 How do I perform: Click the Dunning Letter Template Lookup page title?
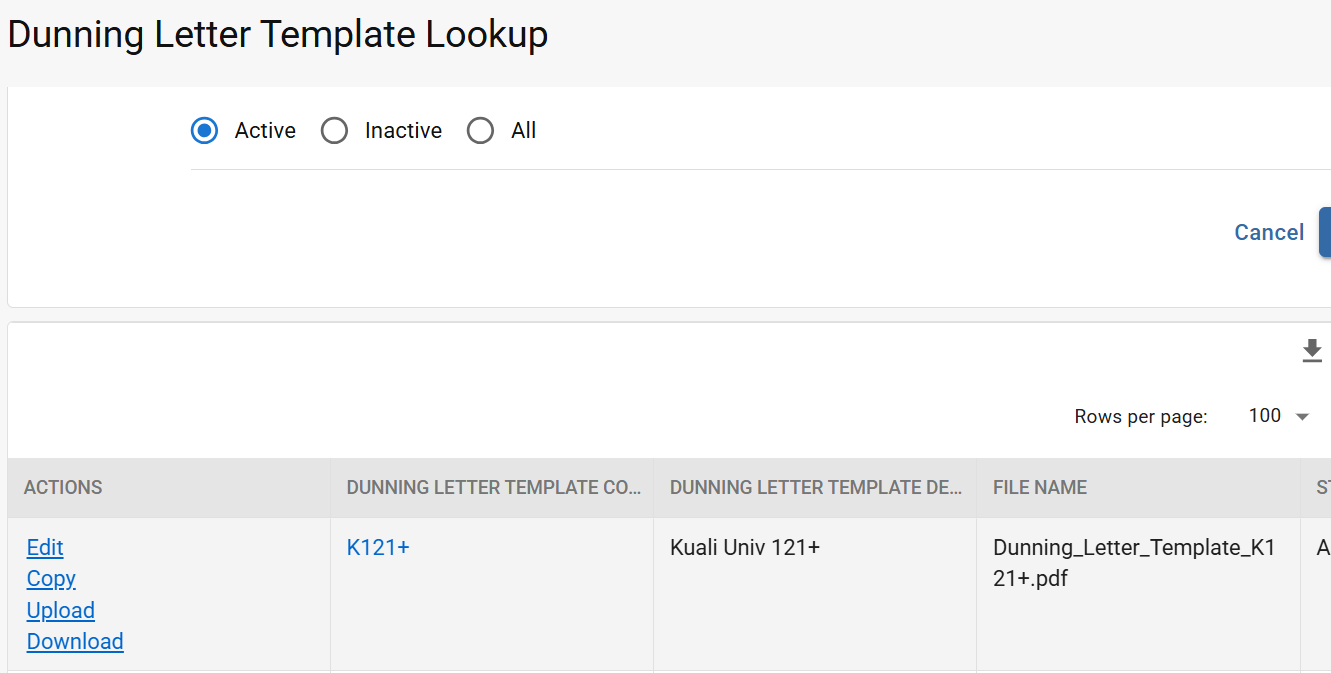(x=278, y=35)
